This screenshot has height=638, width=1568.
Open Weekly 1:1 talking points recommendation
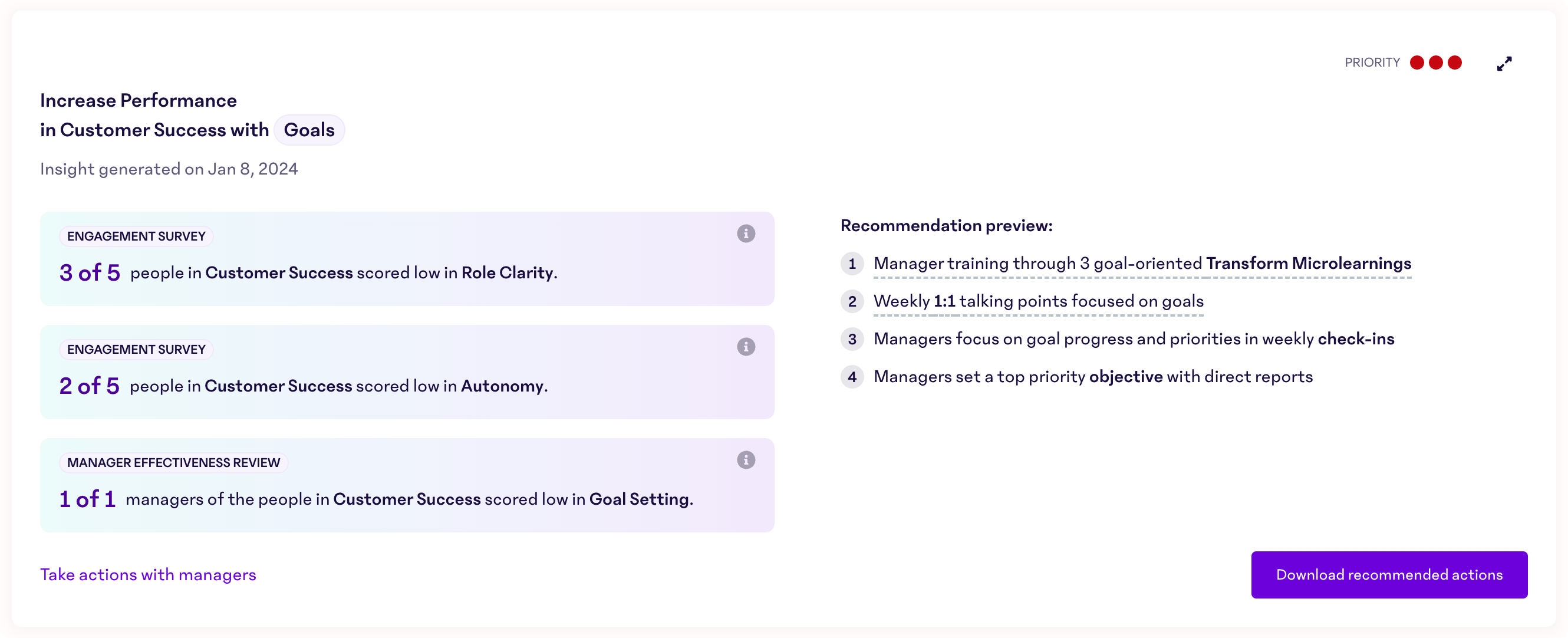[1039, 301]
